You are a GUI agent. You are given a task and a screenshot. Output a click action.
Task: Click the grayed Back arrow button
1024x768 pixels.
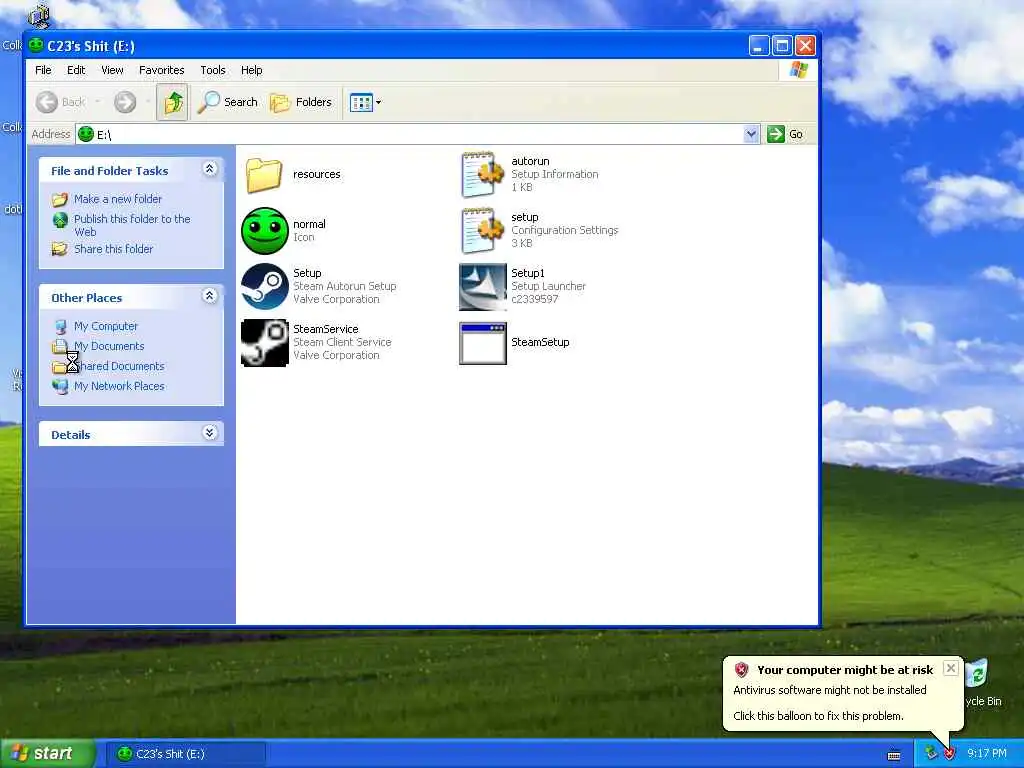[x=61, y=102]
